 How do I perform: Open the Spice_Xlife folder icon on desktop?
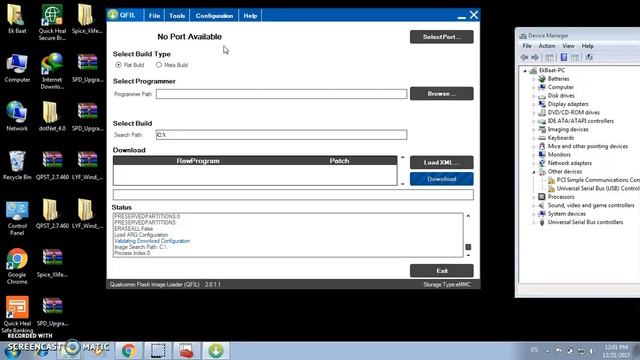click(x=87, y=18)
